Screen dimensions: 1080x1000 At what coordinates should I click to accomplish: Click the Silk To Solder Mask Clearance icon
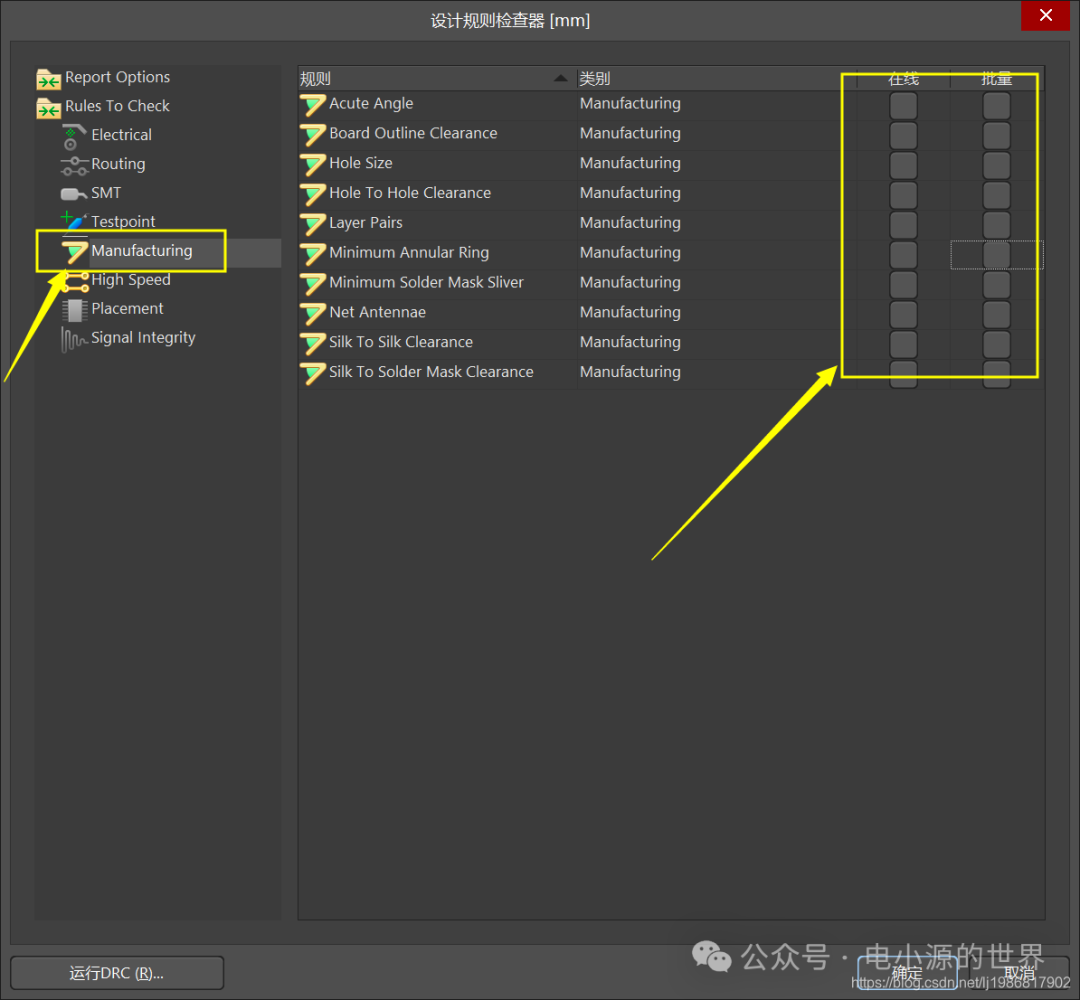tap(313, 373)
